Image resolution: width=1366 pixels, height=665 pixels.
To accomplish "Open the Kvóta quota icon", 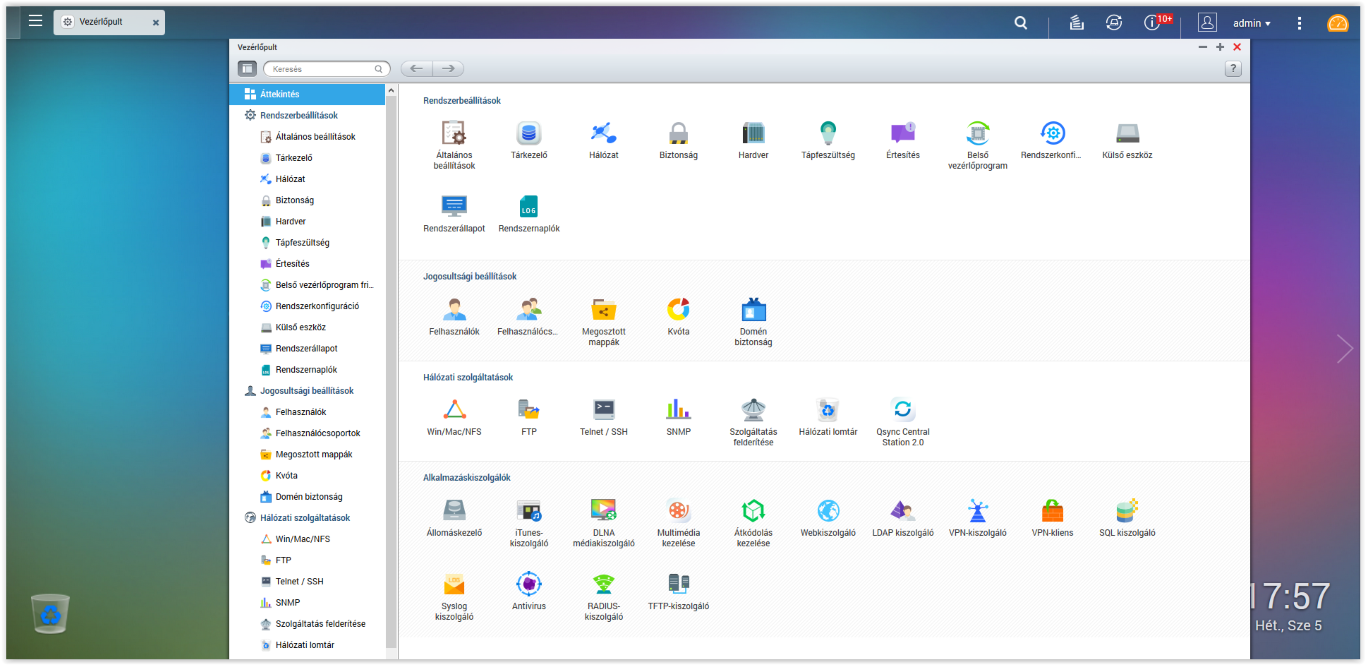I will 678,309.
